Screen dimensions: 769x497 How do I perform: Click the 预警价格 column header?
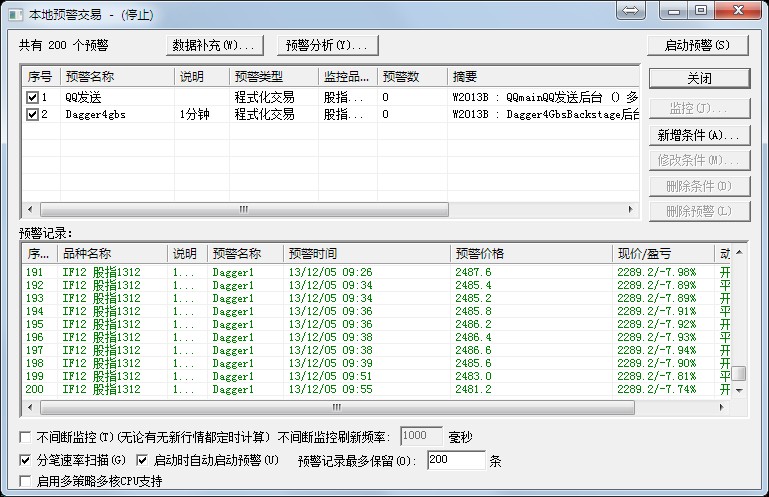[530, 253]
